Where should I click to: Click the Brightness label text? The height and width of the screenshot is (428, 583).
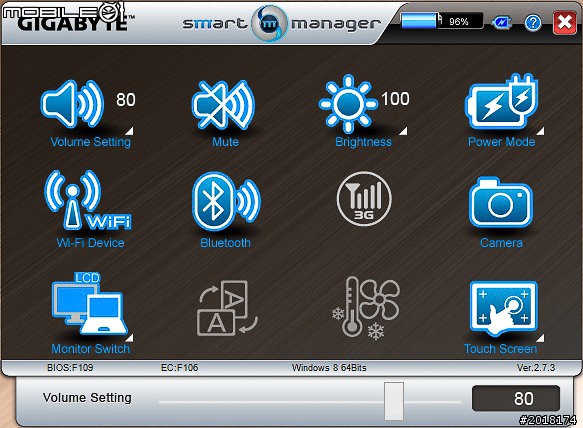[x=363, y=142]
